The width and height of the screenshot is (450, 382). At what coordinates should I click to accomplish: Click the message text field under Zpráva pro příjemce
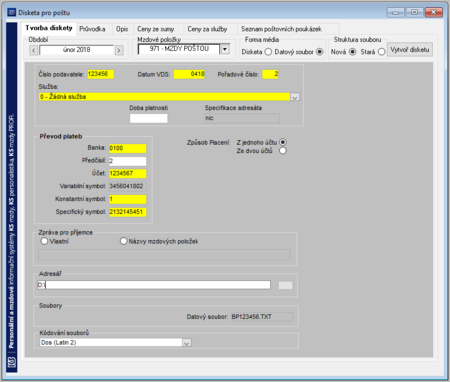click(164, 255)
